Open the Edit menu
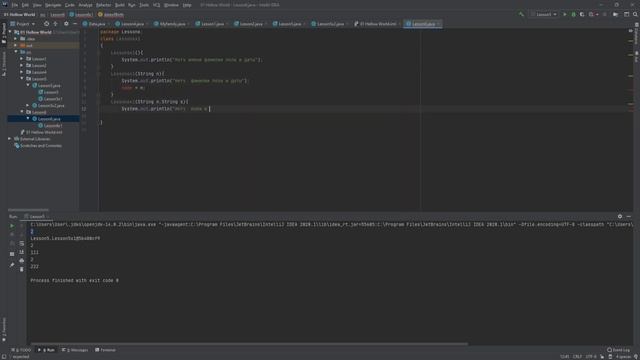 pos(25,5)
